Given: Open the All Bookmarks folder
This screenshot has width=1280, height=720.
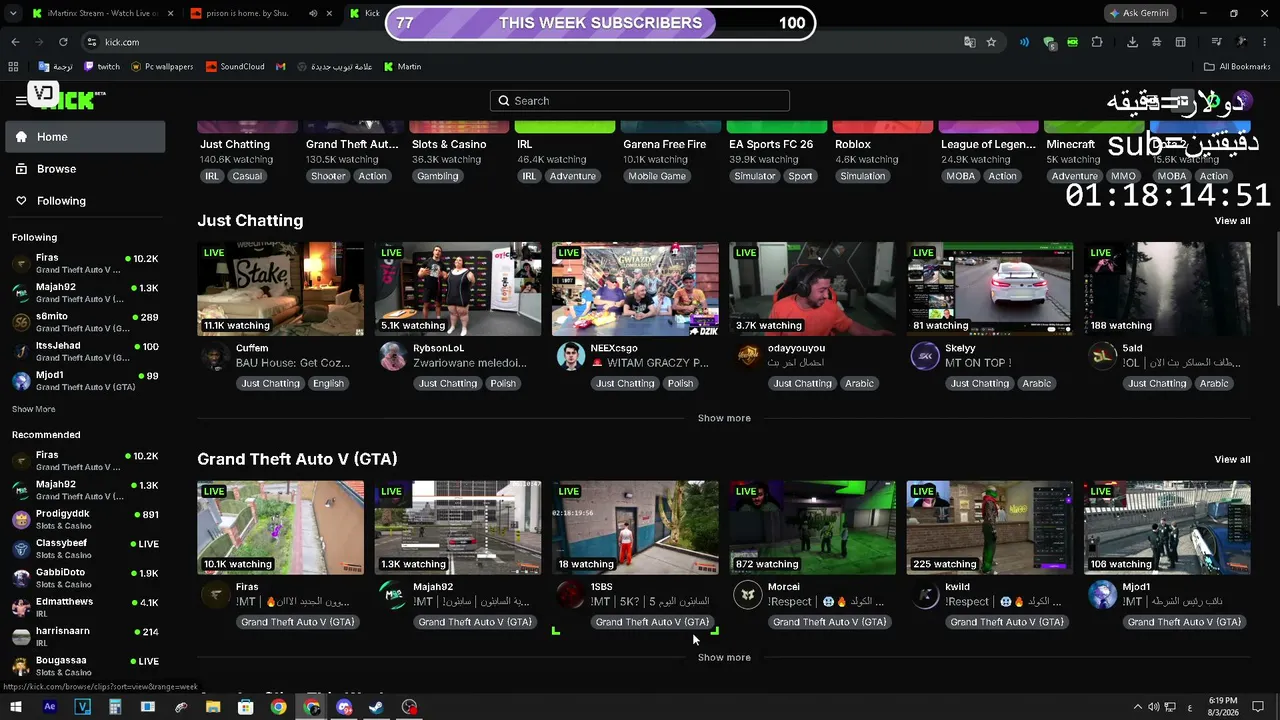Looking at the screenshot, I should 1237,67.
